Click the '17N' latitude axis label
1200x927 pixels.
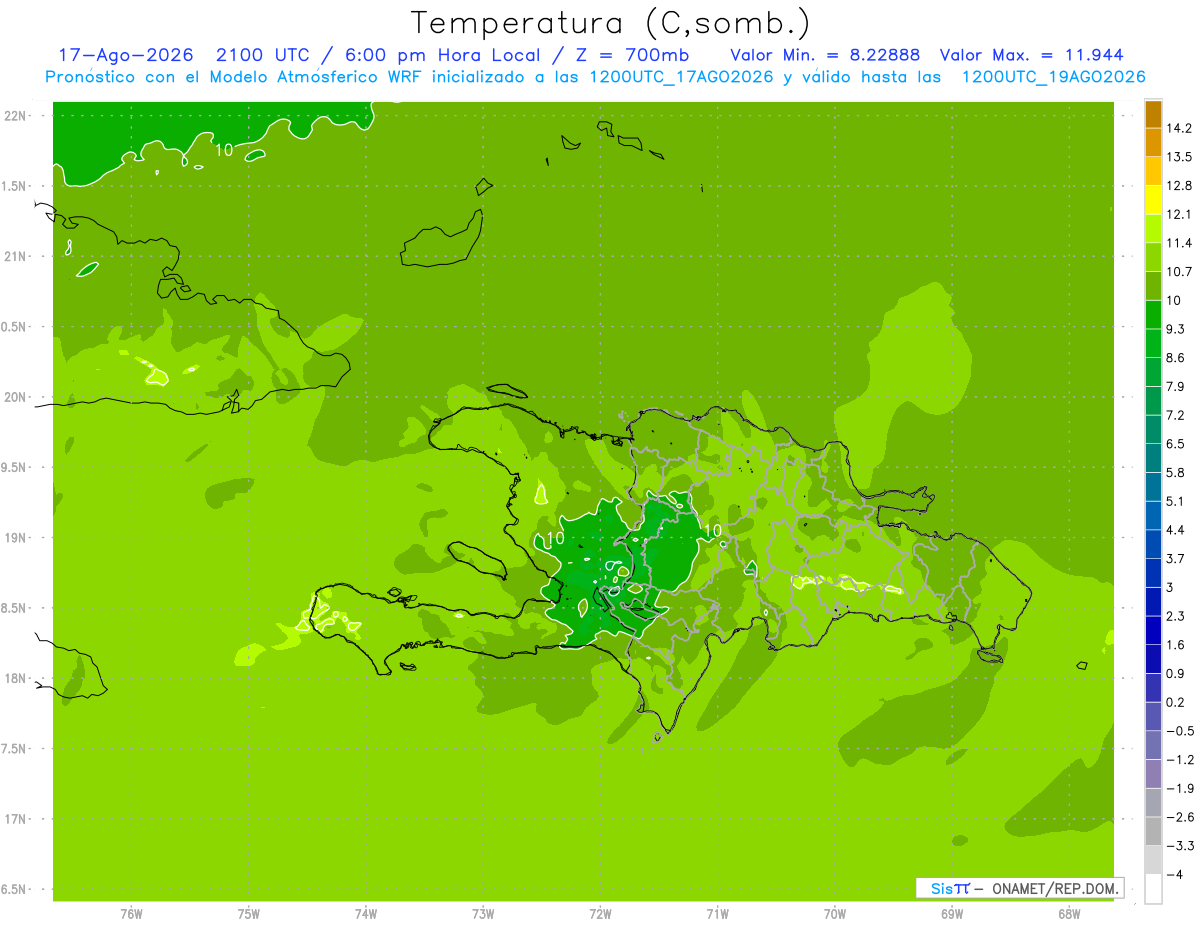(16, 819)
